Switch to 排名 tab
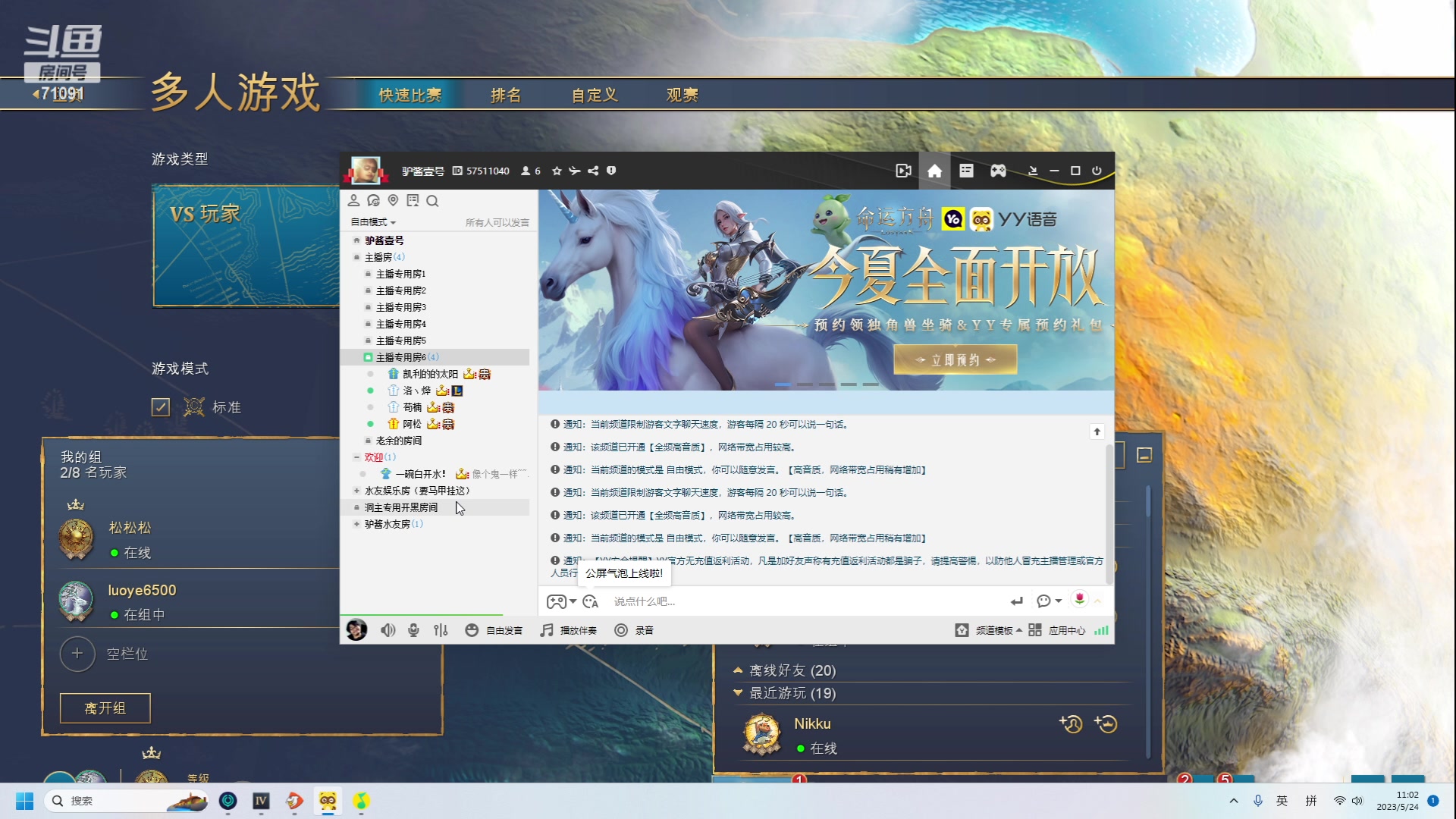 506,96
